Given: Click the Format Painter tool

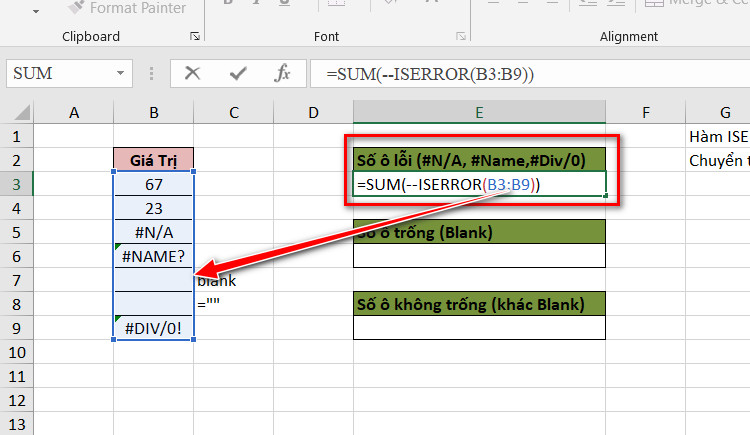Looking at the screenshot, I should click(127, 7).
